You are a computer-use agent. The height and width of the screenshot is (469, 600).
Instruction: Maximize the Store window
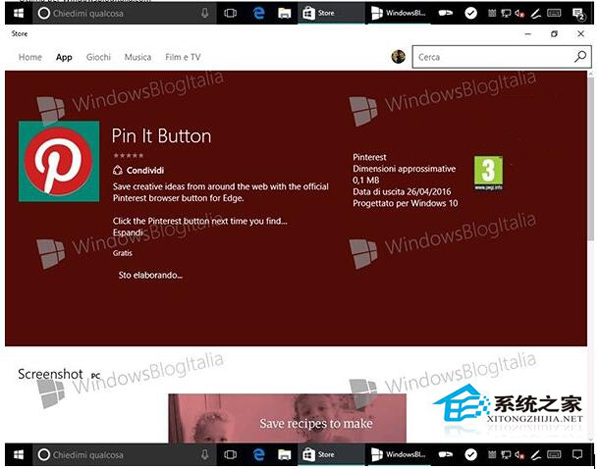click(x=554, y=34)
